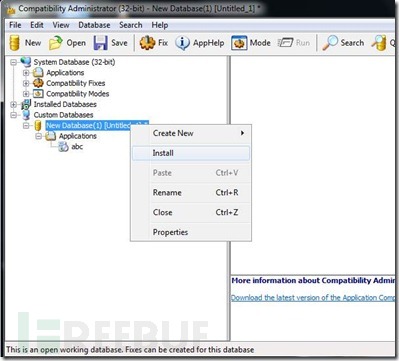Click the custom database Applications folder icon
Image resolution: width=399 pixels, height=361 pixels.
coord(51,136)
